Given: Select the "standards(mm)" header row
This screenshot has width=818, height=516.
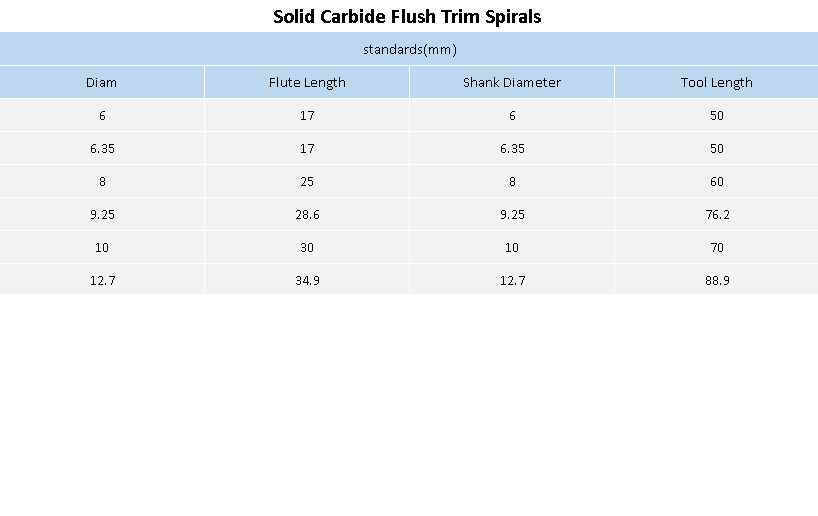Looking at the screenshot, I should coord(409,49).
